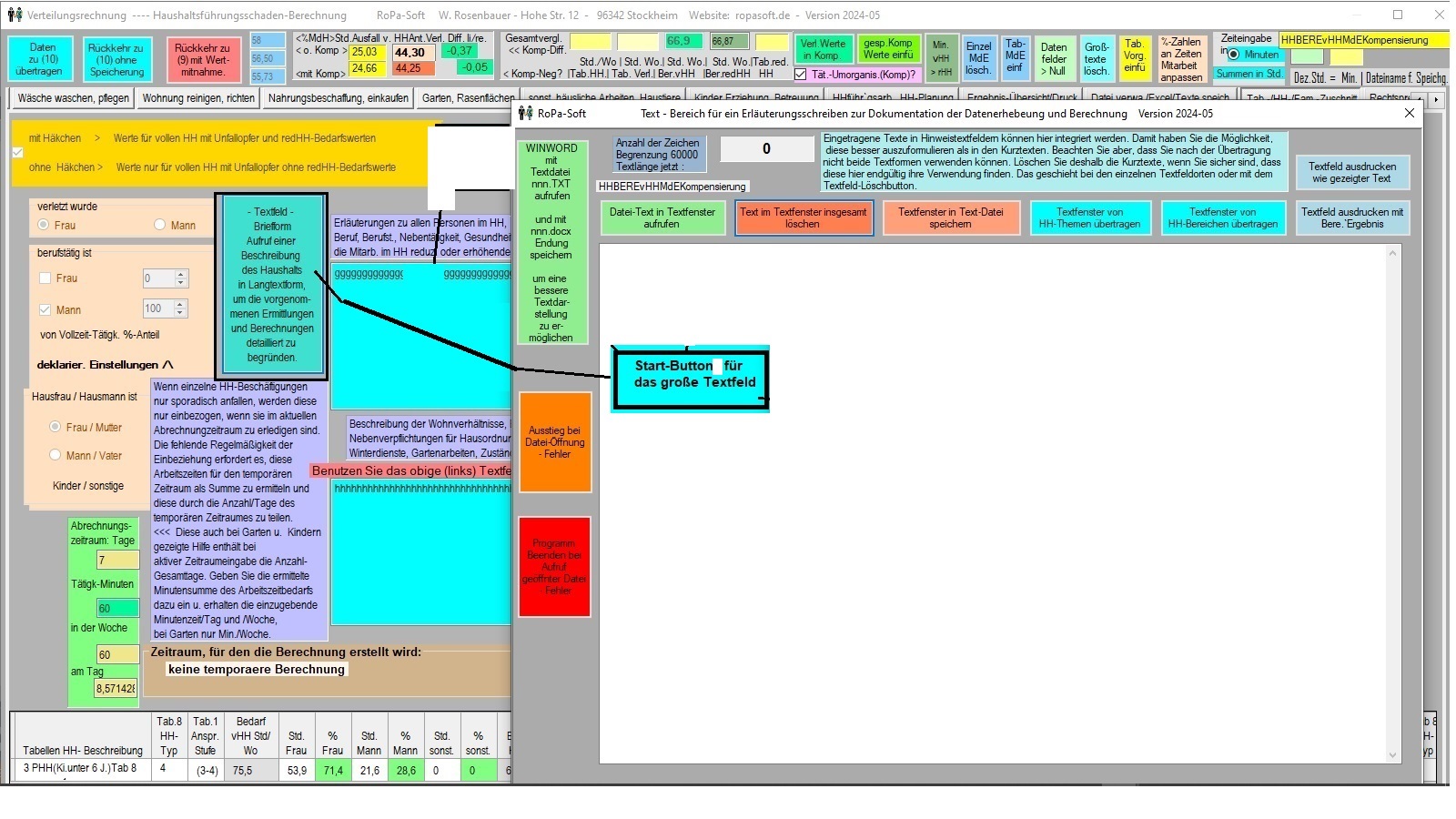Click orange 'Ausstieg bei Datei-Öffnung-Fehler' button
Viewport: 1456px width, 819px height.
[x=555, y=442]
